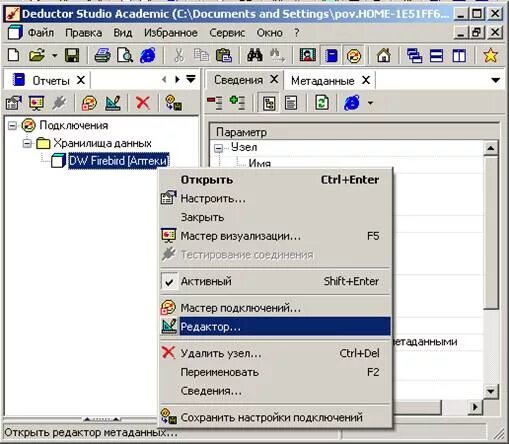Click the Connection wizard icon in panel toolbar
The image size is (509, 444).
(89, 103)
